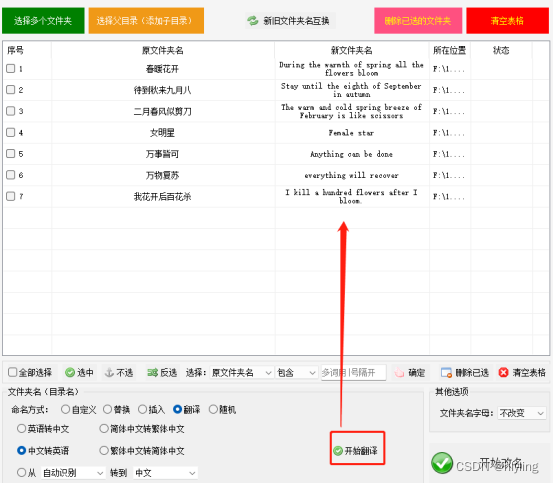Open the 包含 condition dropdown
This screenshot has width=554, height=483.
tap(296, 372)
